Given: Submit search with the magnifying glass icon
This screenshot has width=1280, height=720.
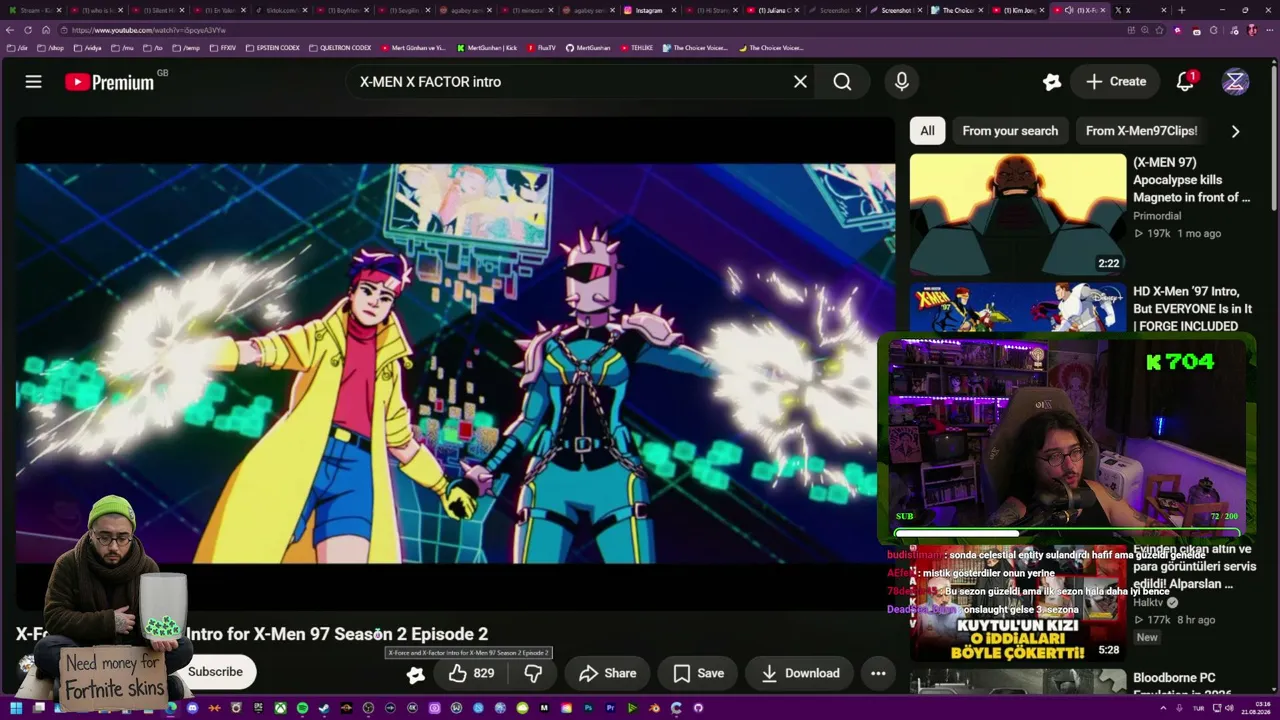Looking at the screenshot, I should (843, 82).
